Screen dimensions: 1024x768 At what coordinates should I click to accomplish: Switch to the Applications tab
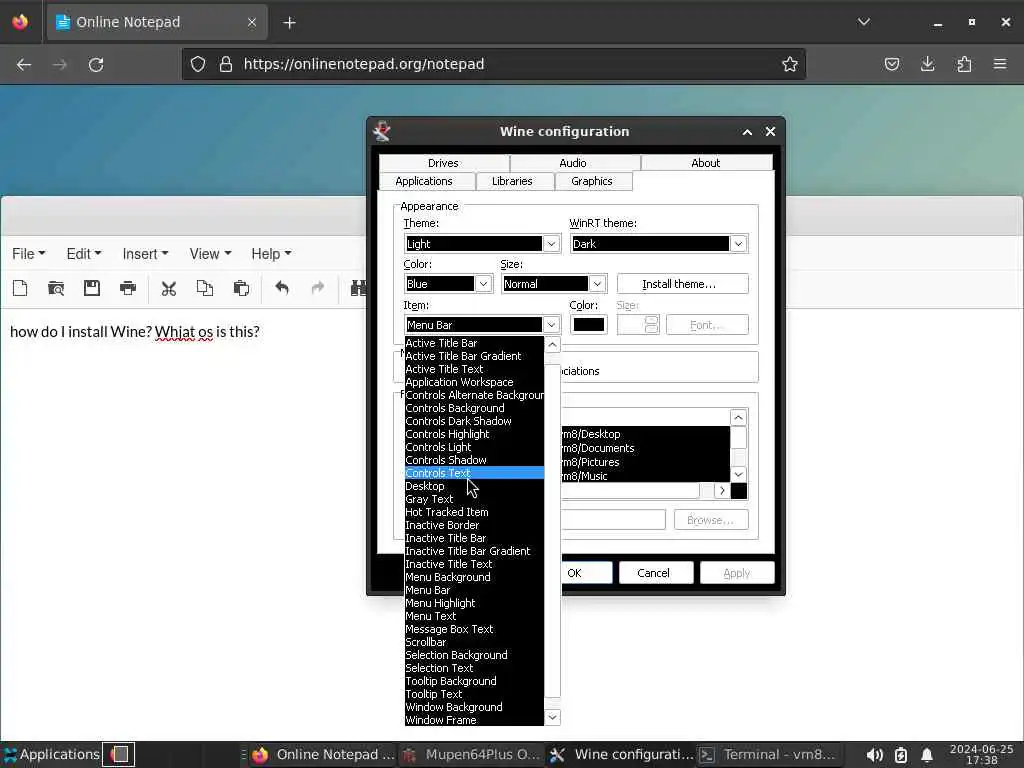(424, 181)
